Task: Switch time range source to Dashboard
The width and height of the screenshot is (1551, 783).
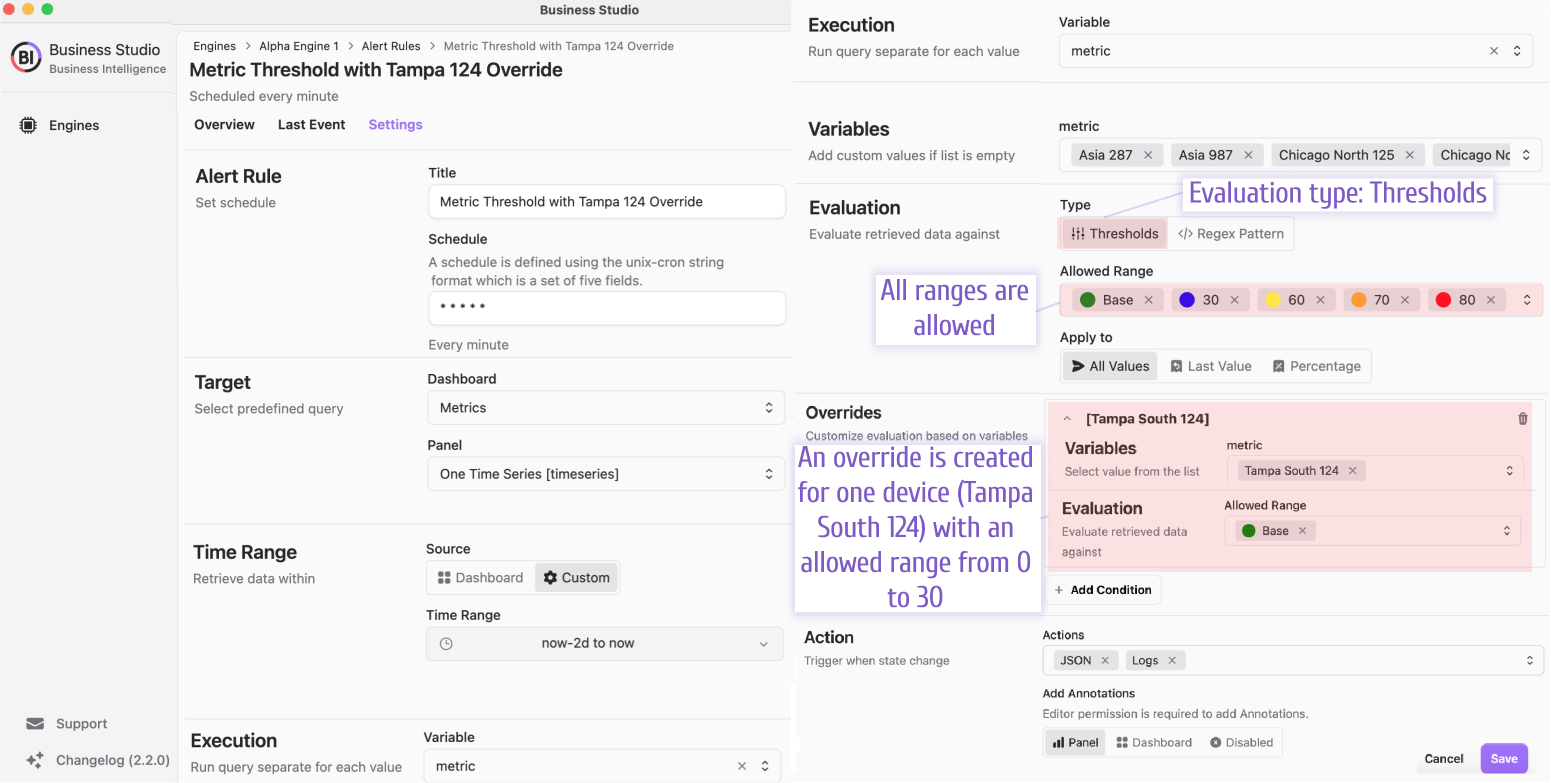Action: (480, 578)
